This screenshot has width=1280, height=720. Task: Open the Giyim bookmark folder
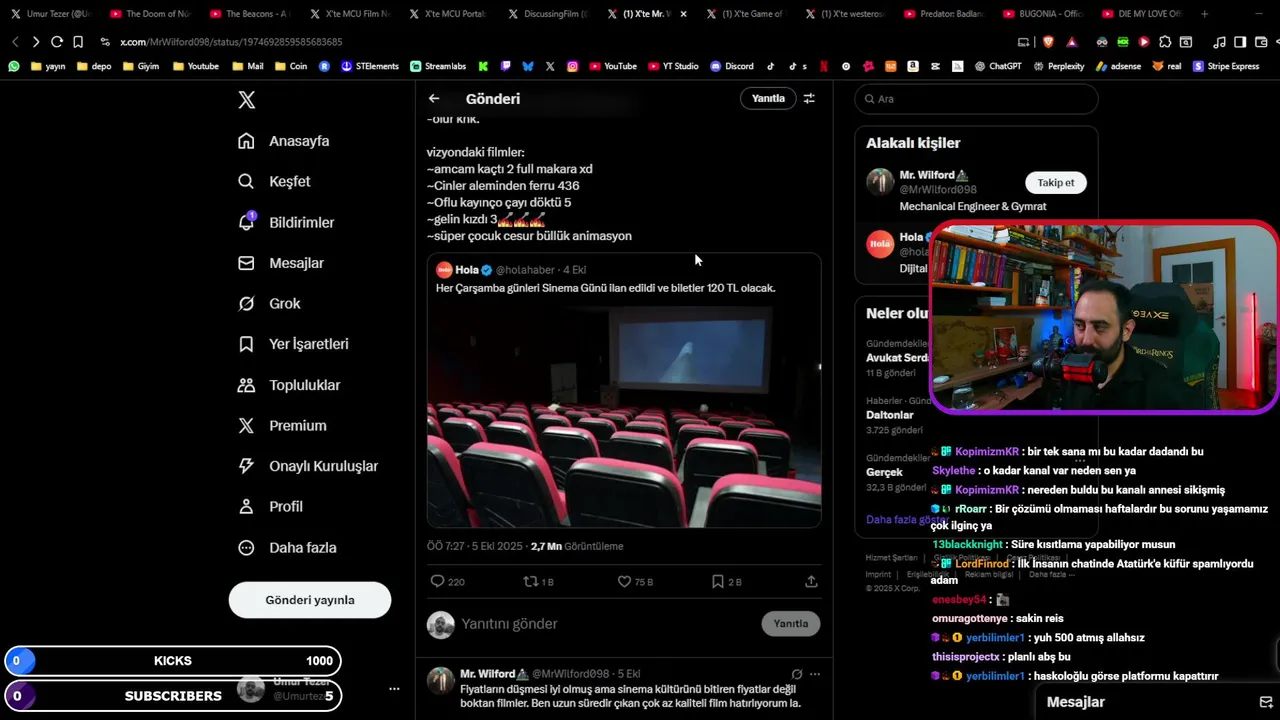141,66
